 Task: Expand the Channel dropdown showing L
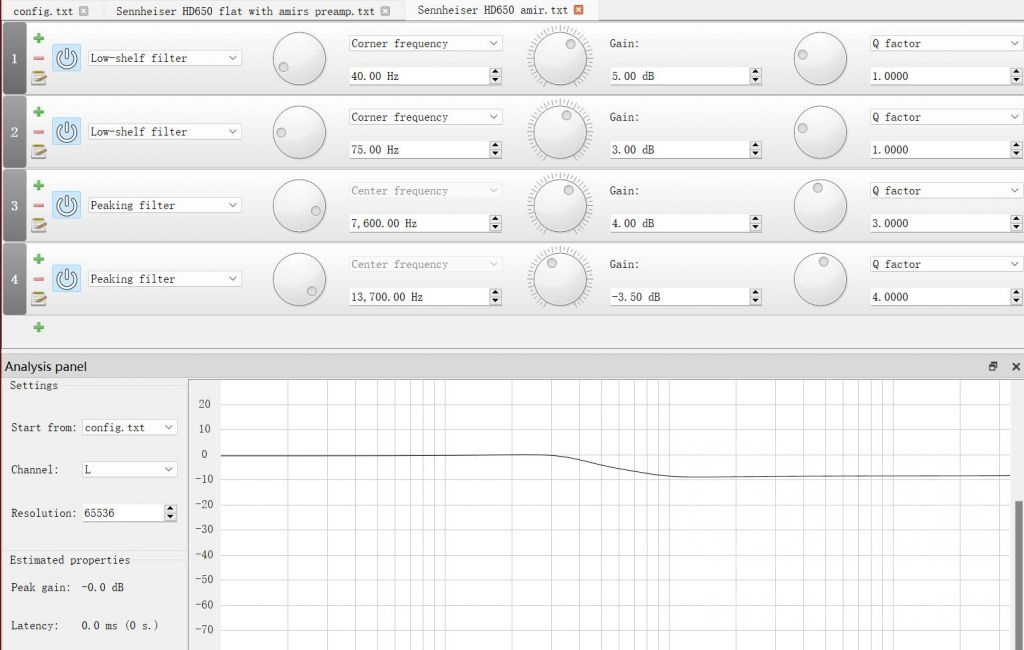129,469
